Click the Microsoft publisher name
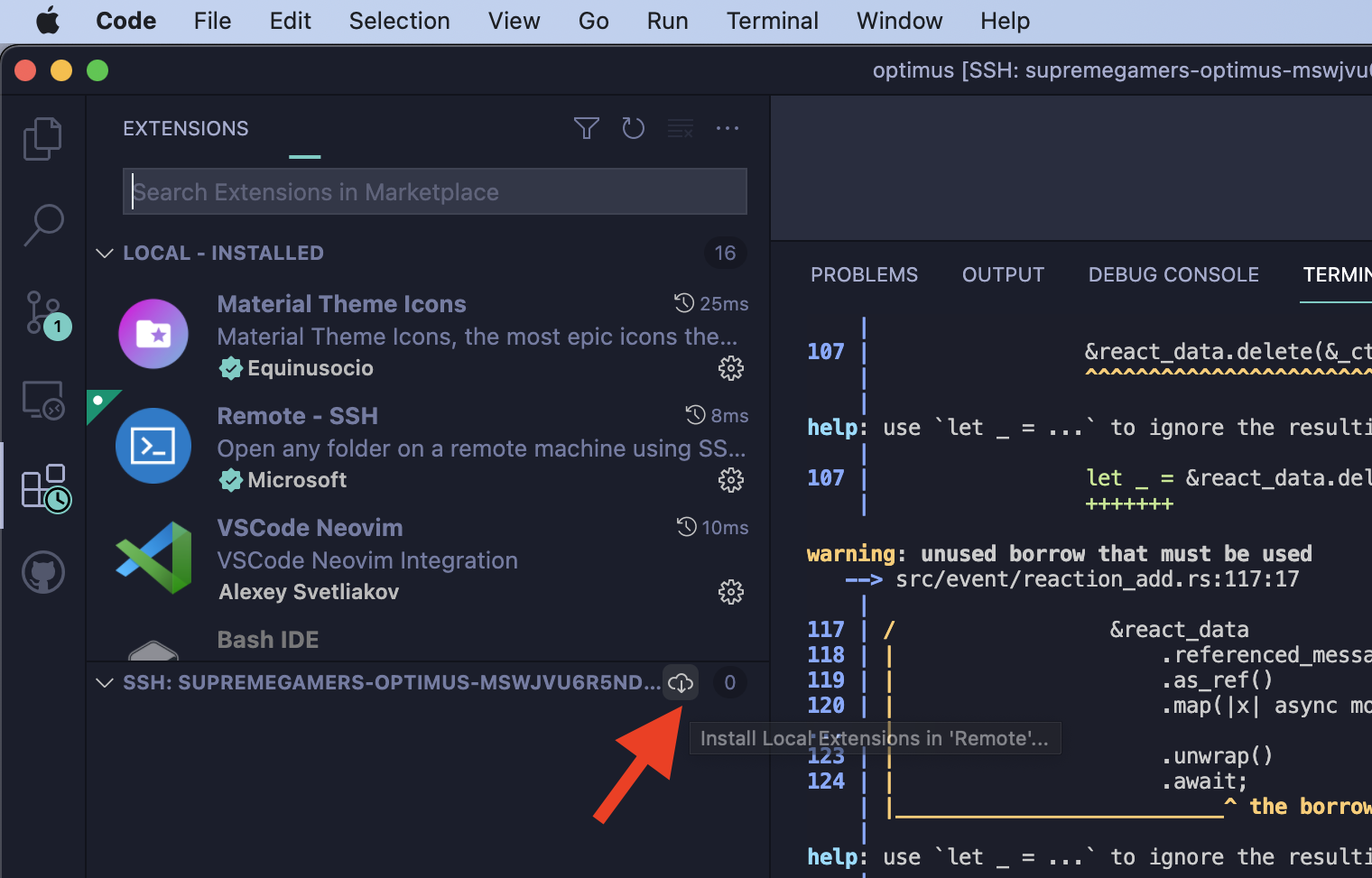The height and width of the screenshot is (878, 1372). point(297,480)
